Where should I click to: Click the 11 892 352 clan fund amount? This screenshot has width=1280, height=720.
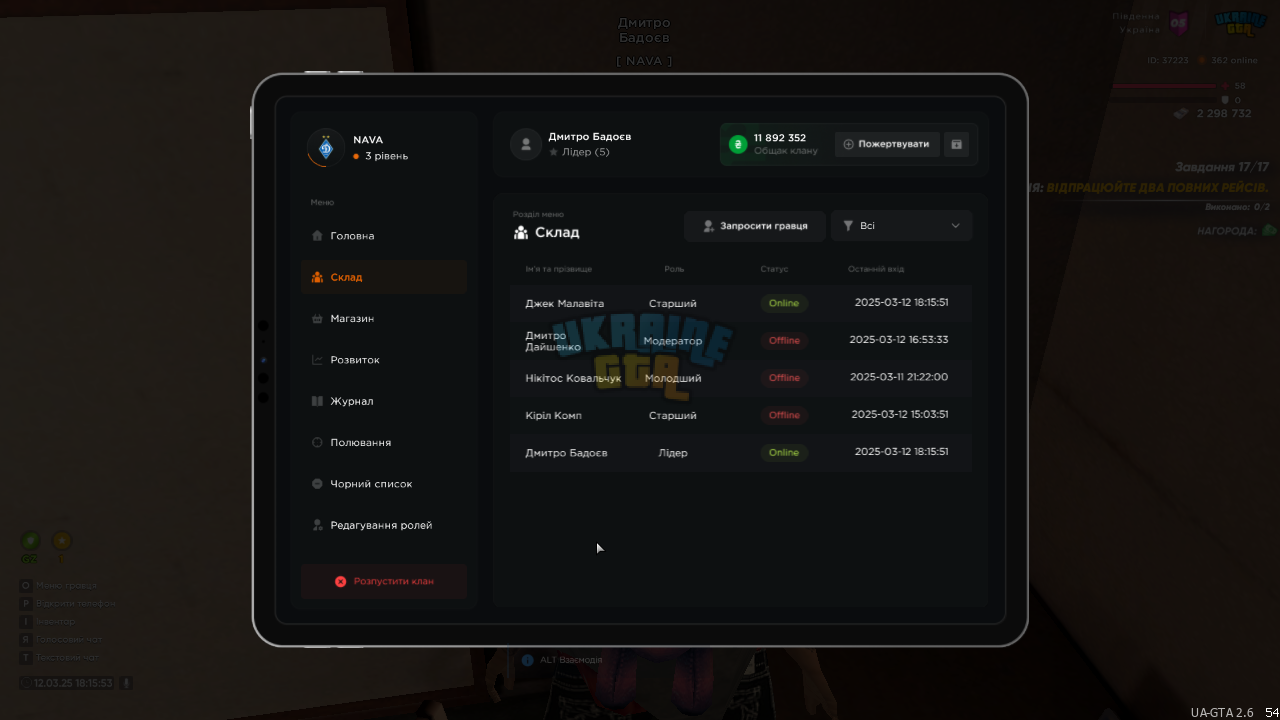(x=780, y=138)
